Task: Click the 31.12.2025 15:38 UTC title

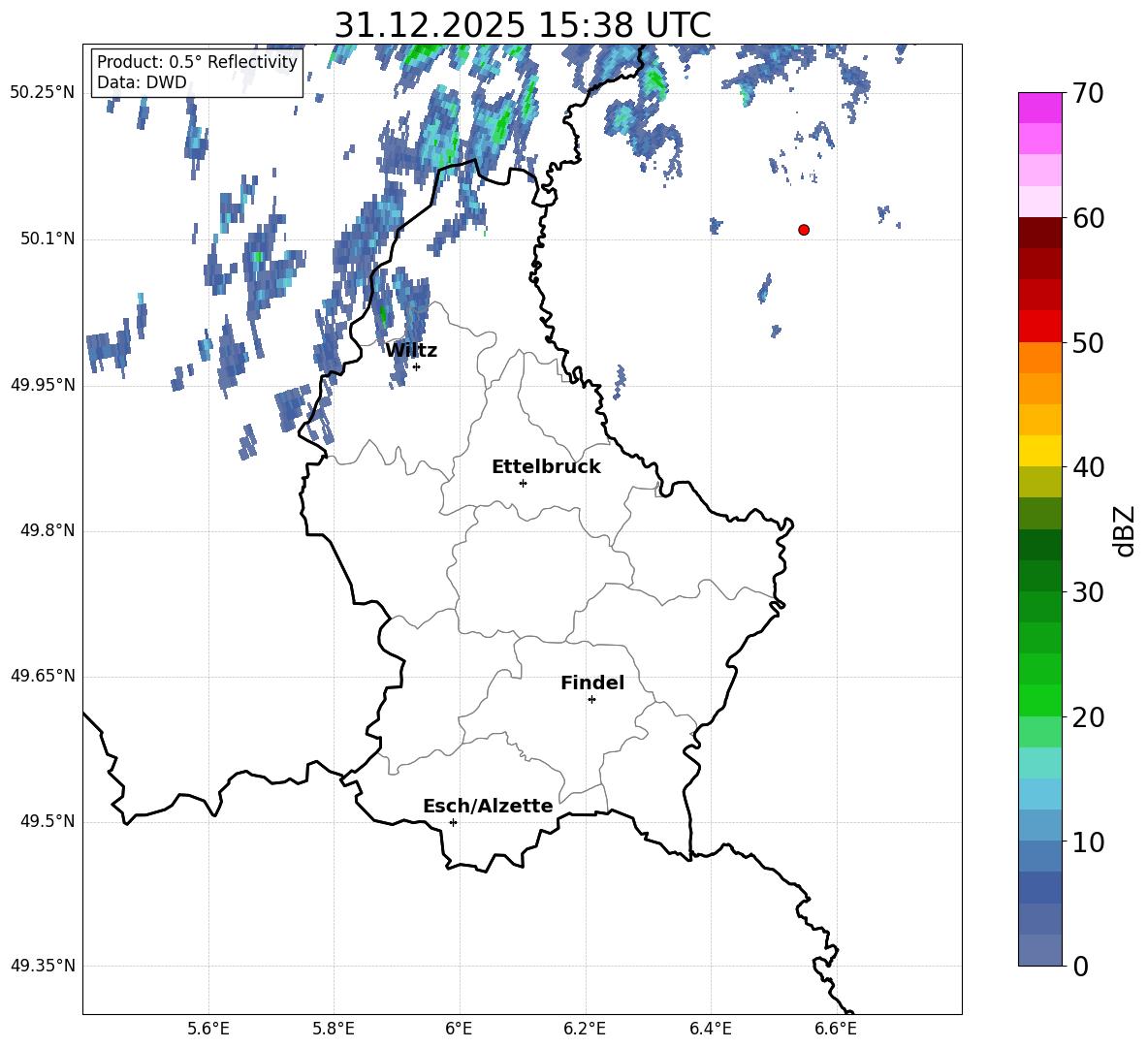Action: click(x=523, y=25)
